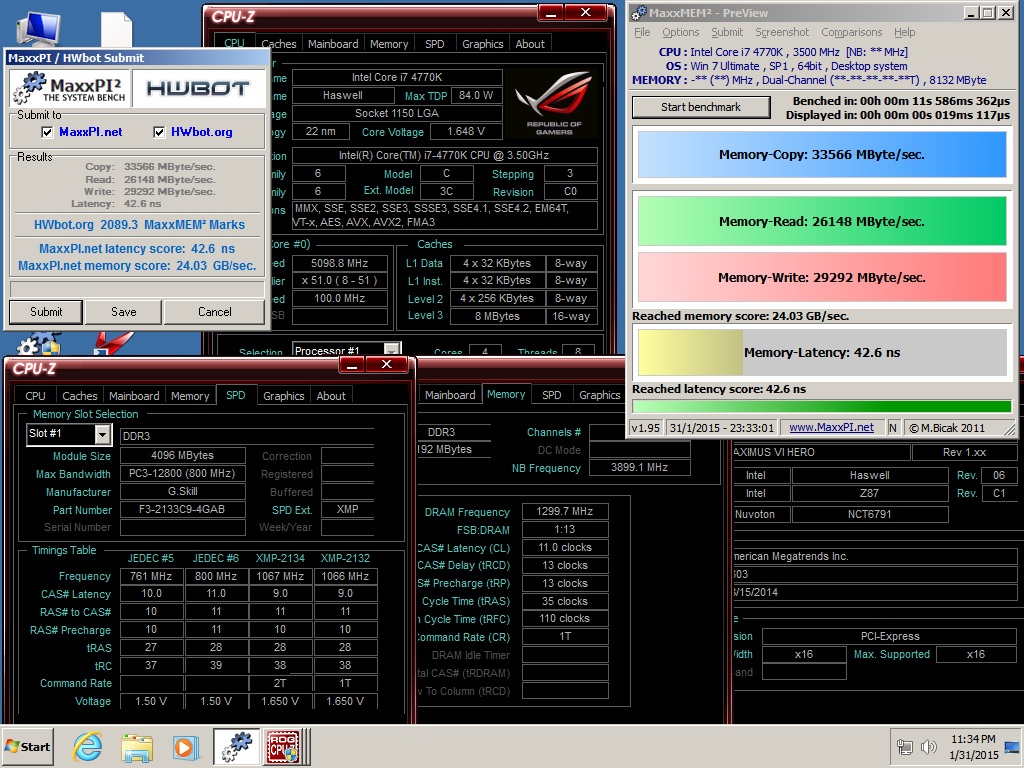Click the HWbot.org link label
This screenshot has width=1024, height=768.
point(202,132)
